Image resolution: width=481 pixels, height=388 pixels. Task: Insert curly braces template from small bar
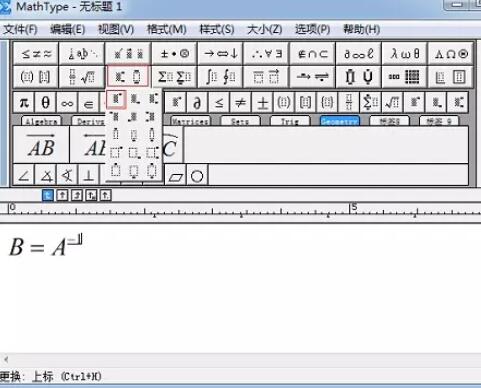pyautogui.click(x=327, y=102)
